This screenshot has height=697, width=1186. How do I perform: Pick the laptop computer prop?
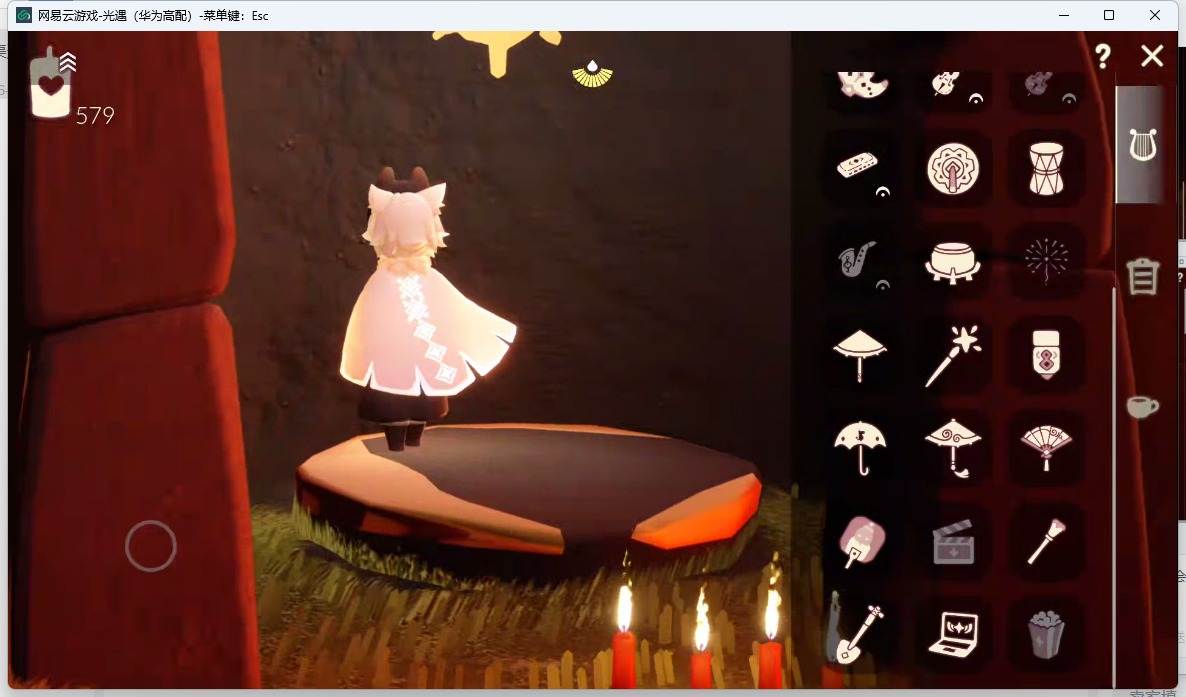(x=953, y=635)
